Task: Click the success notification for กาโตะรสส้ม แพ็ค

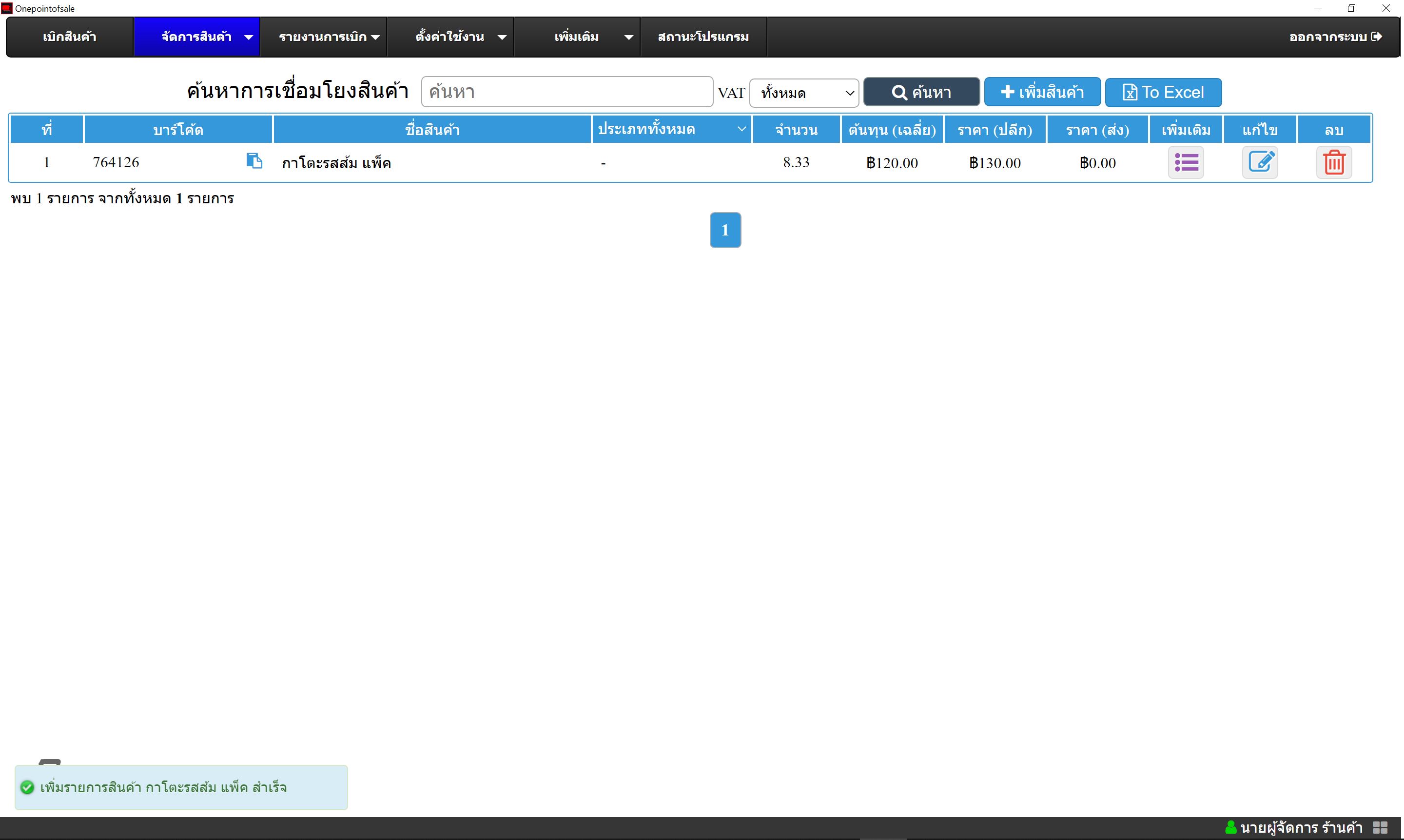Action: [181, 787]
